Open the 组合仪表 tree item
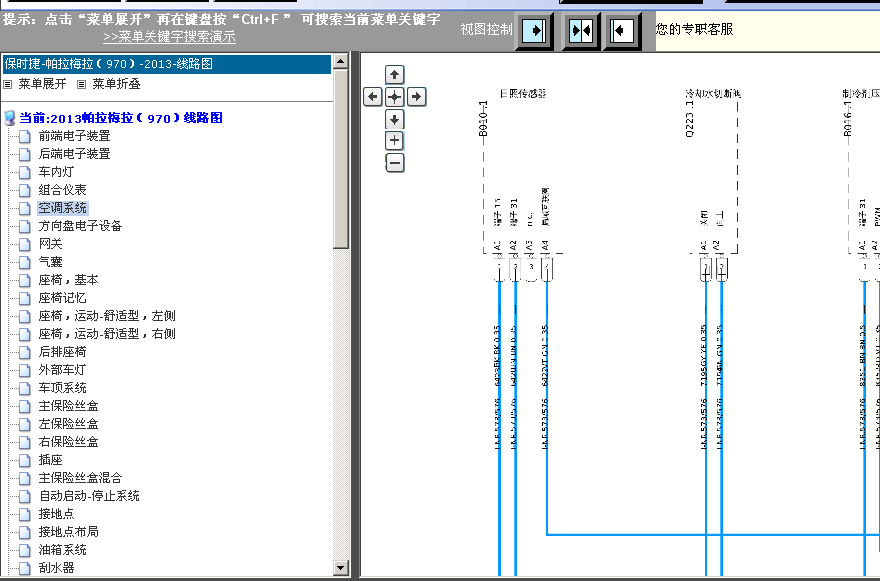Viewport: 880px width, 581px height. pos(62,190)
